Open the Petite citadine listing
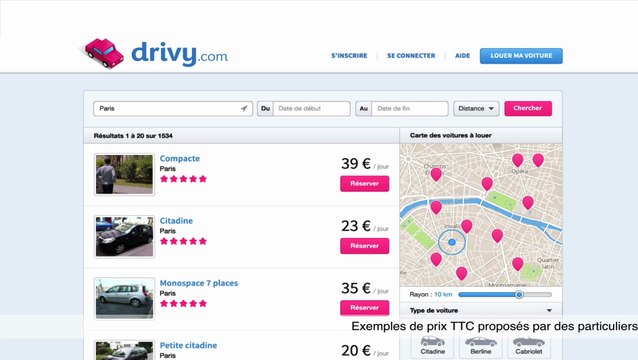The height and width of the screenshot is (360, 638). [x=188, y=345]
